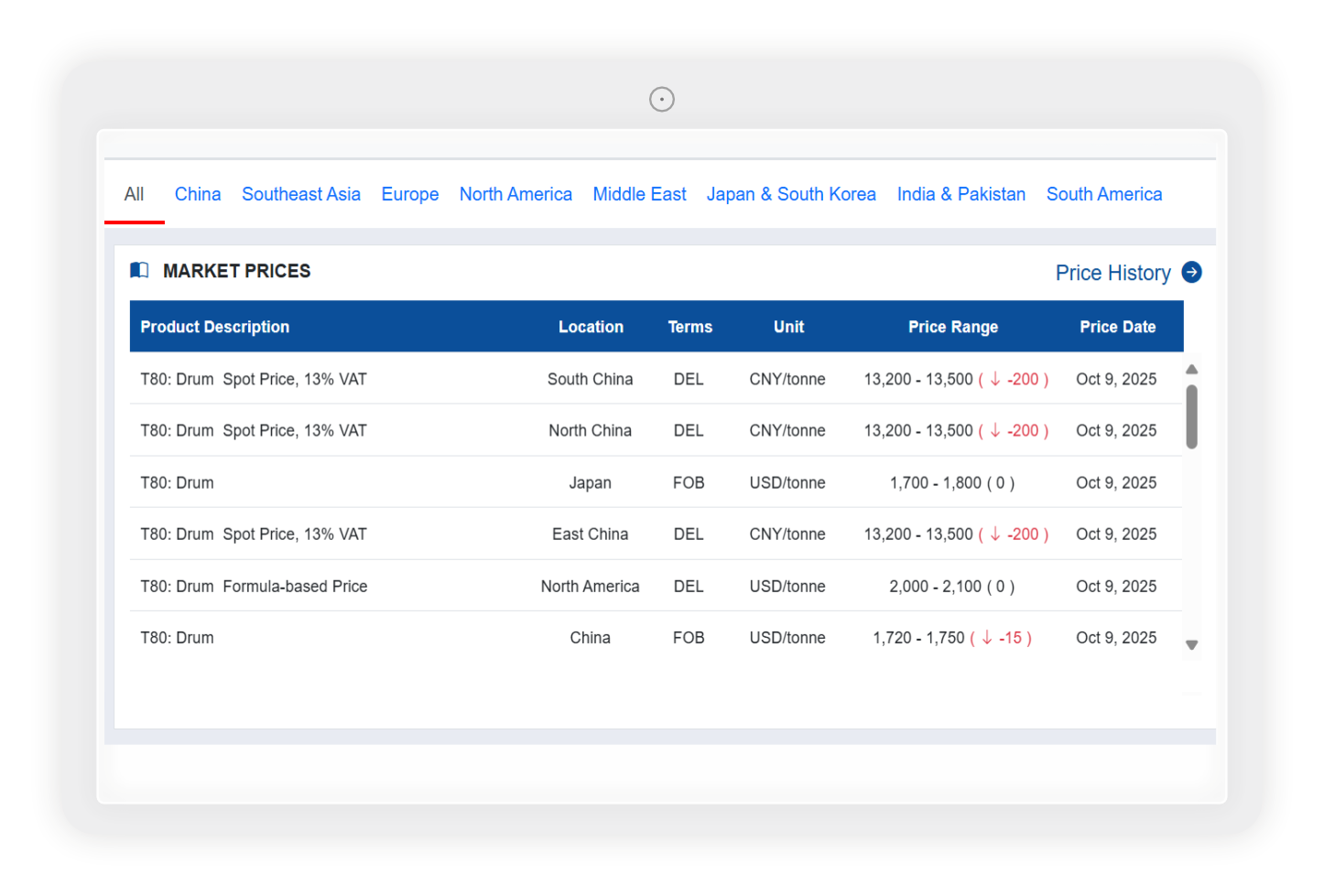Switch to the China tab
Viewport: 1324px width, 896px height.
click(x=198, y=194)
